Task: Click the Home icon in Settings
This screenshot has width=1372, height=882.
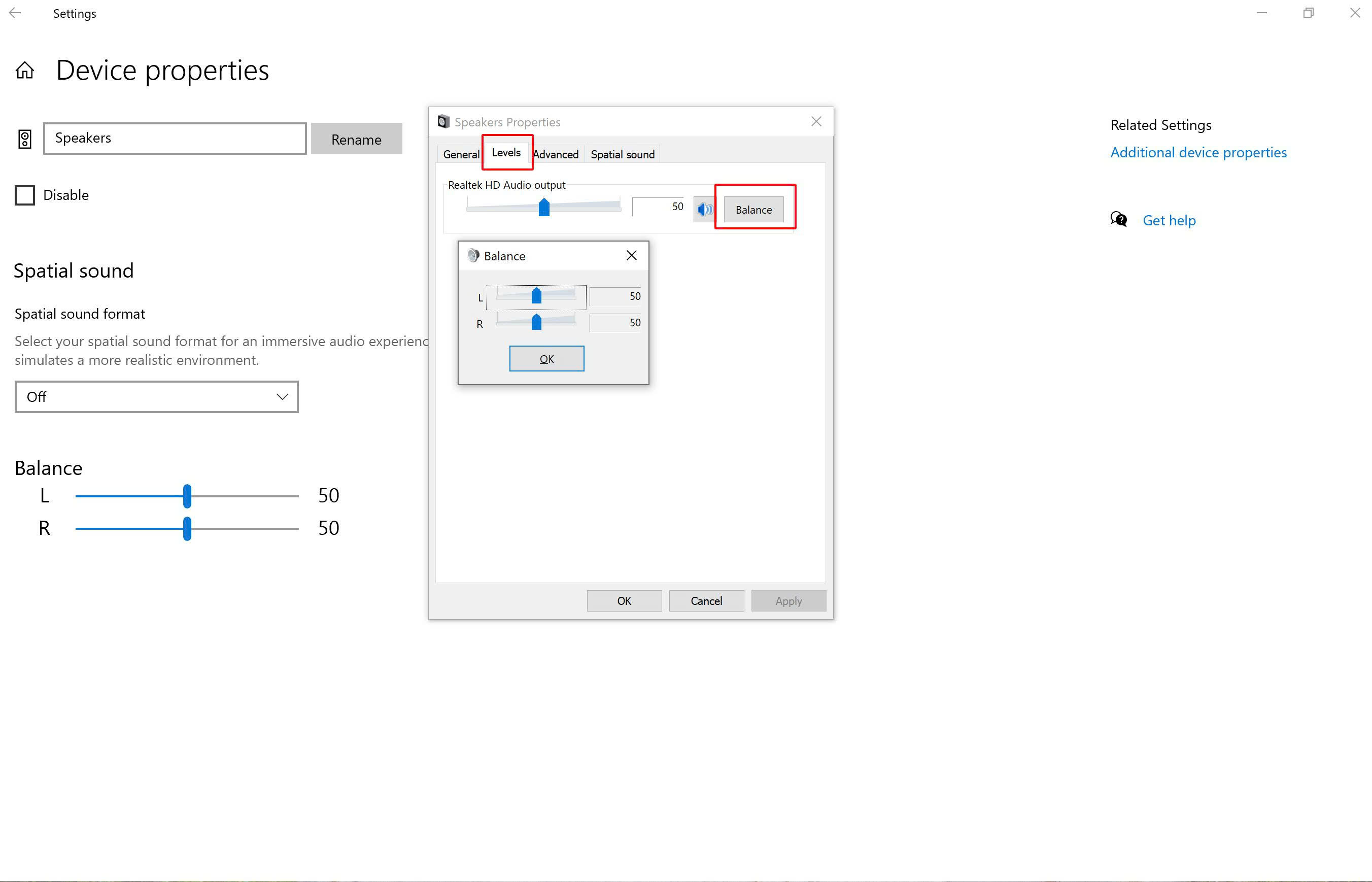Action: coord(25,71)
